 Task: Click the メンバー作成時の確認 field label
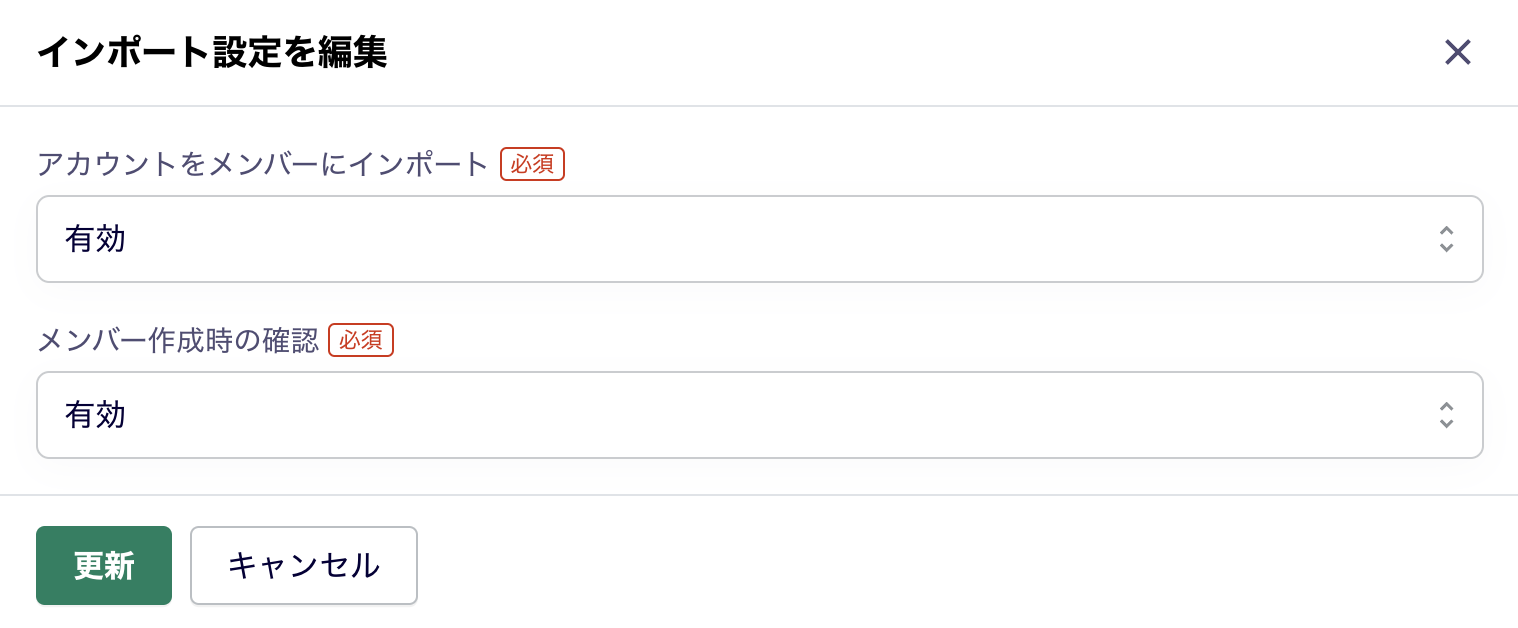[177, 340]
